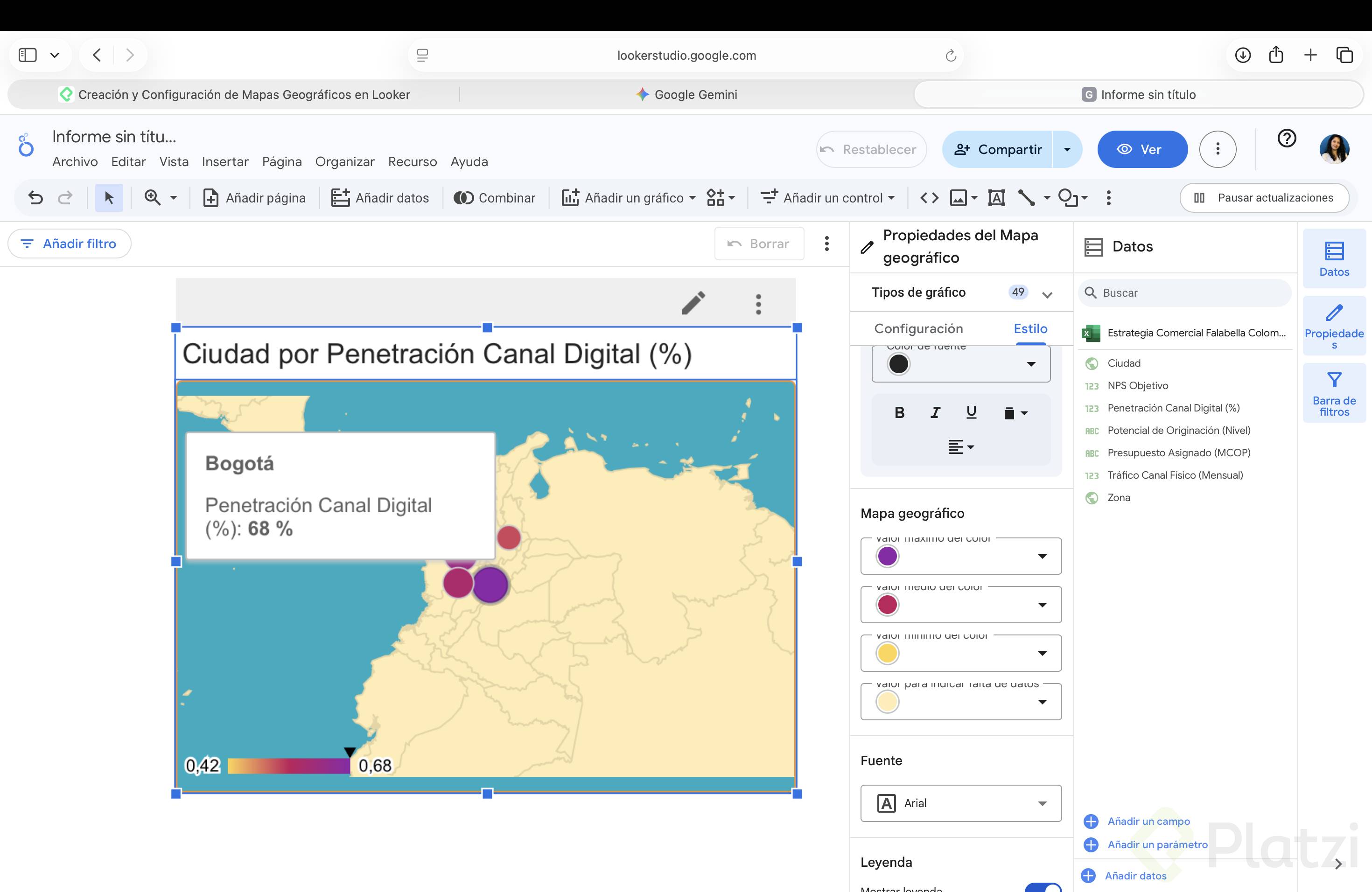This screenshot has height=892, width=1372.
Task: Click the undo arrow in toolbar
Action: pos(36,198)
